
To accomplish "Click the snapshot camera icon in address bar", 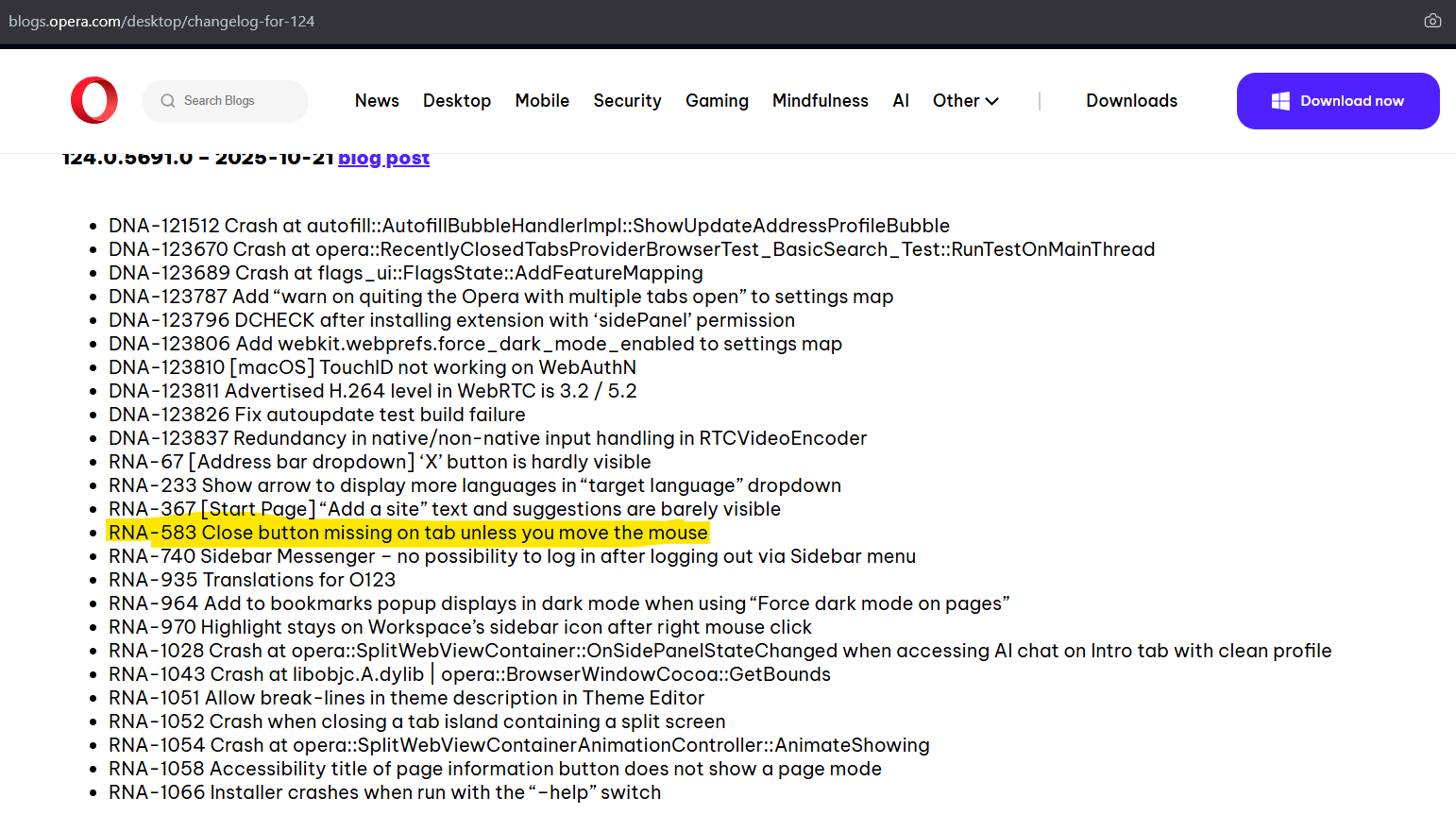I will tap(1432, 21).
